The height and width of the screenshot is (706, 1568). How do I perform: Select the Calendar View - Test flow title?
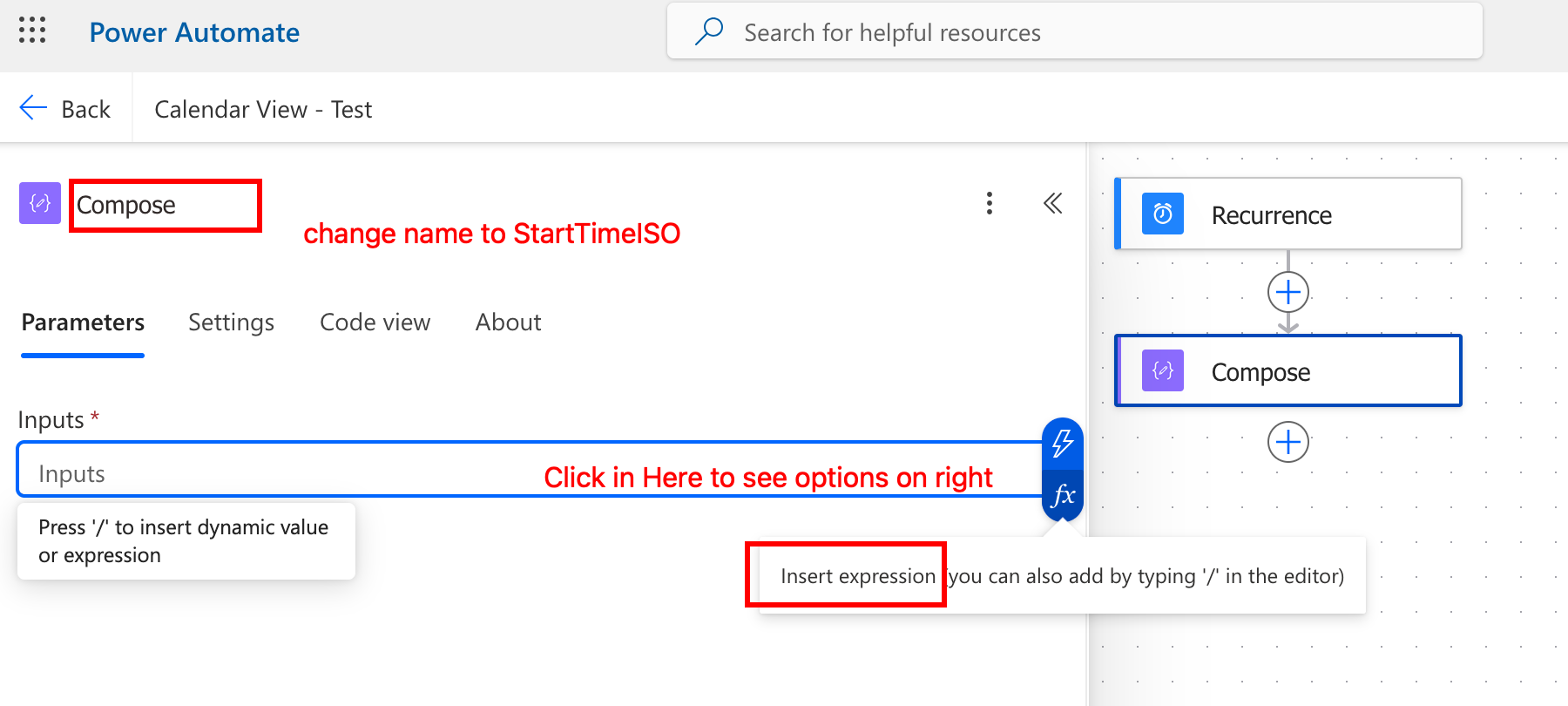point(263,109)
